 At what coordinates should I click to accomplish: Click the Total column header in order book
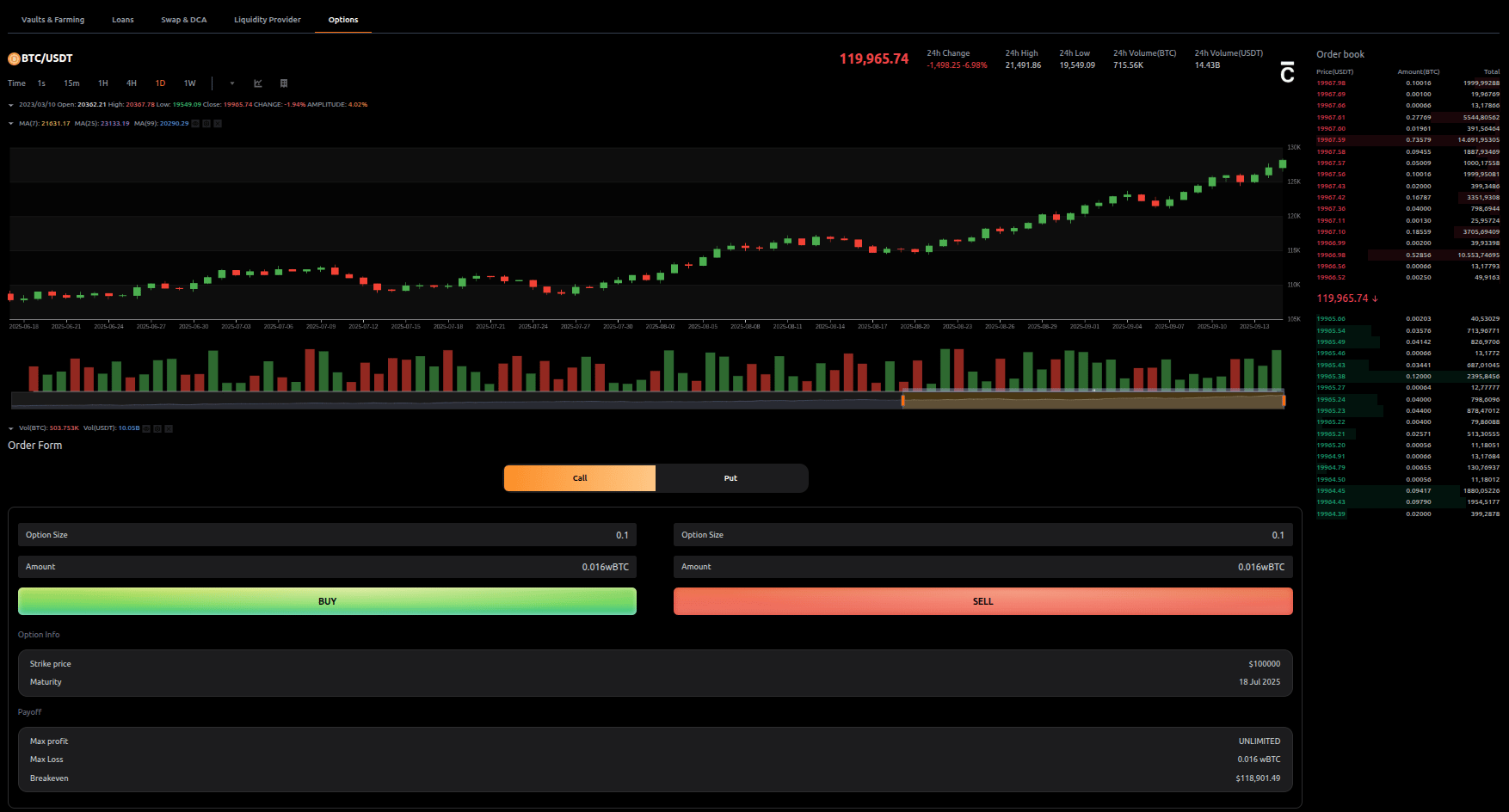tap(1492, 72)
